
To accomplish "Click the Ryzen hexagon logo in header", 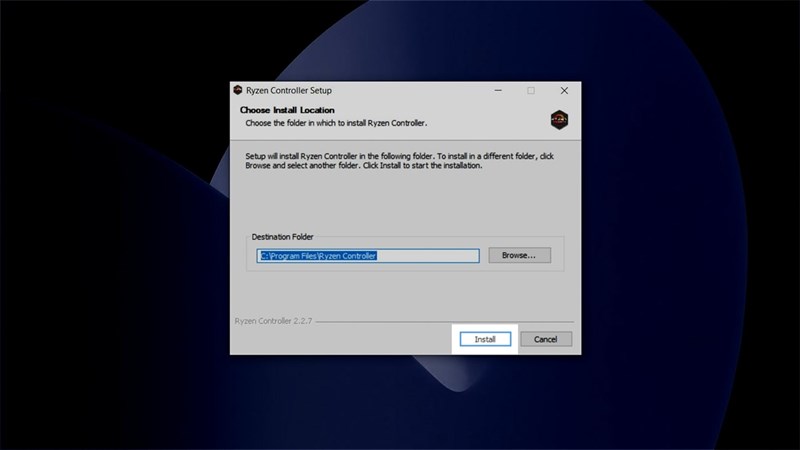I will click(x=559, y=120).
